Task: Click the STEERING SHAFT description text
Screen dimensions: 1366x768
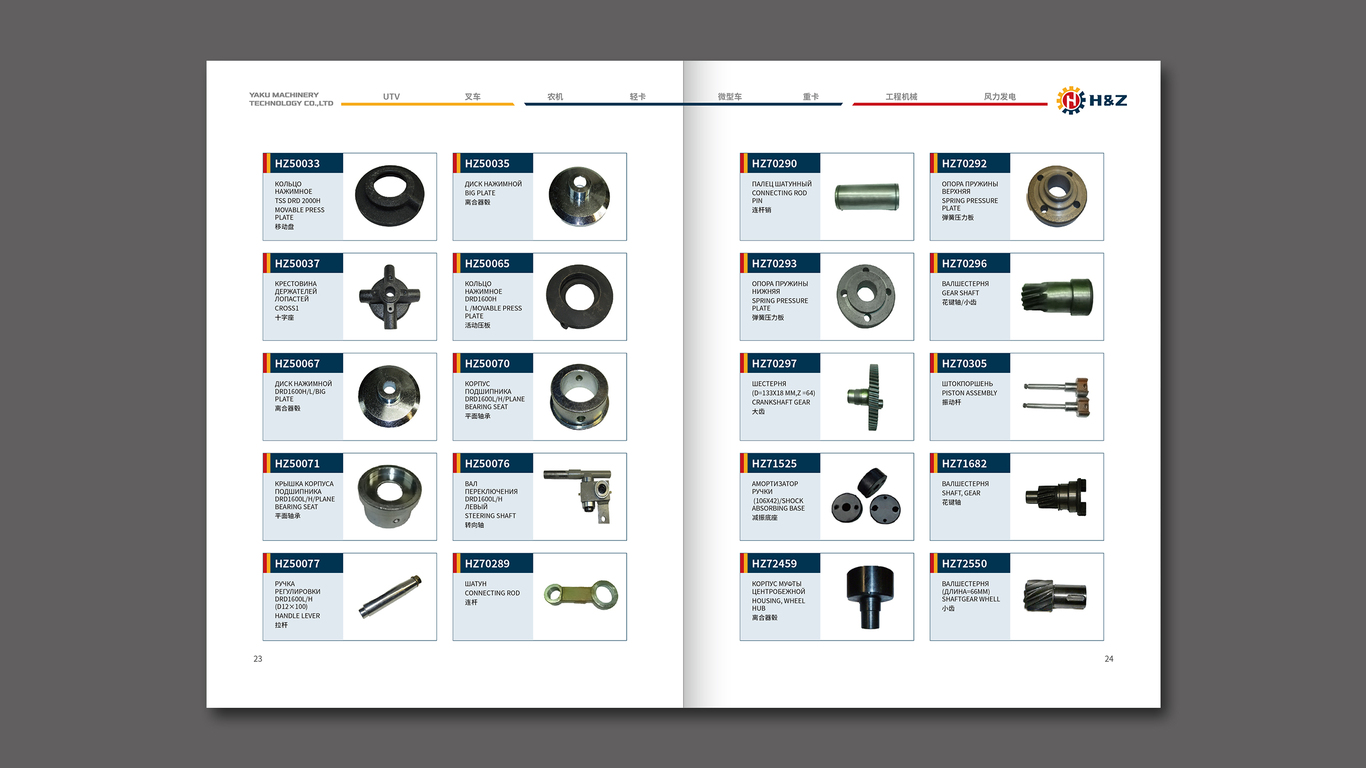Action: [490, 516]
